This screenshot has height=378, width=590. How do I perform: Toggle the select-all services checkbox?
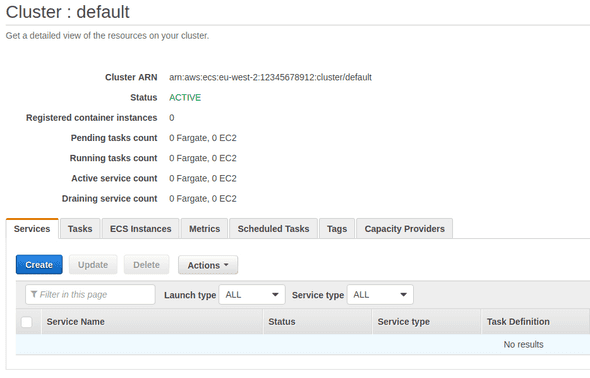[x=27, y=322]
